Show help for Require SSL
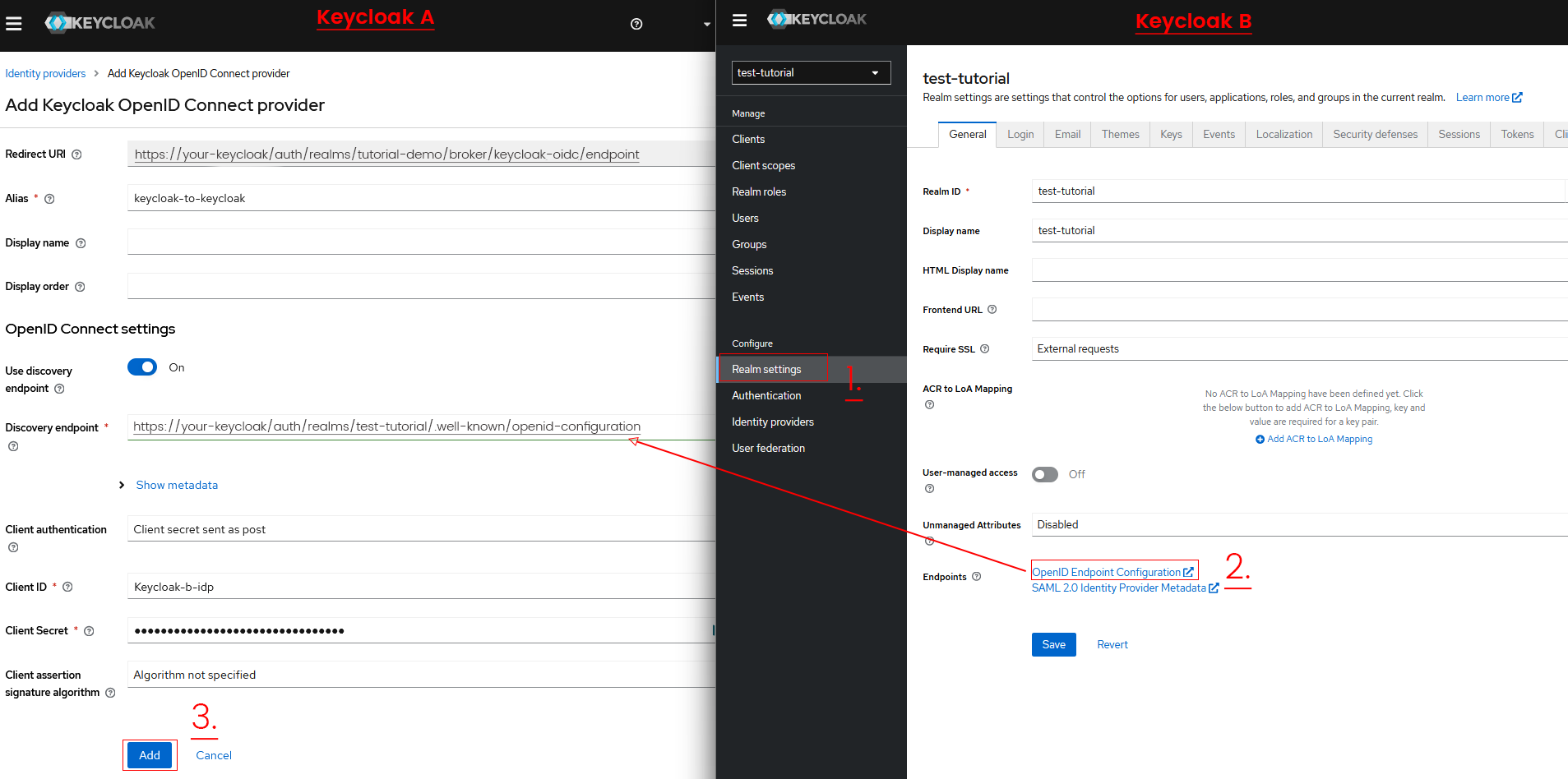 (984, 349)
